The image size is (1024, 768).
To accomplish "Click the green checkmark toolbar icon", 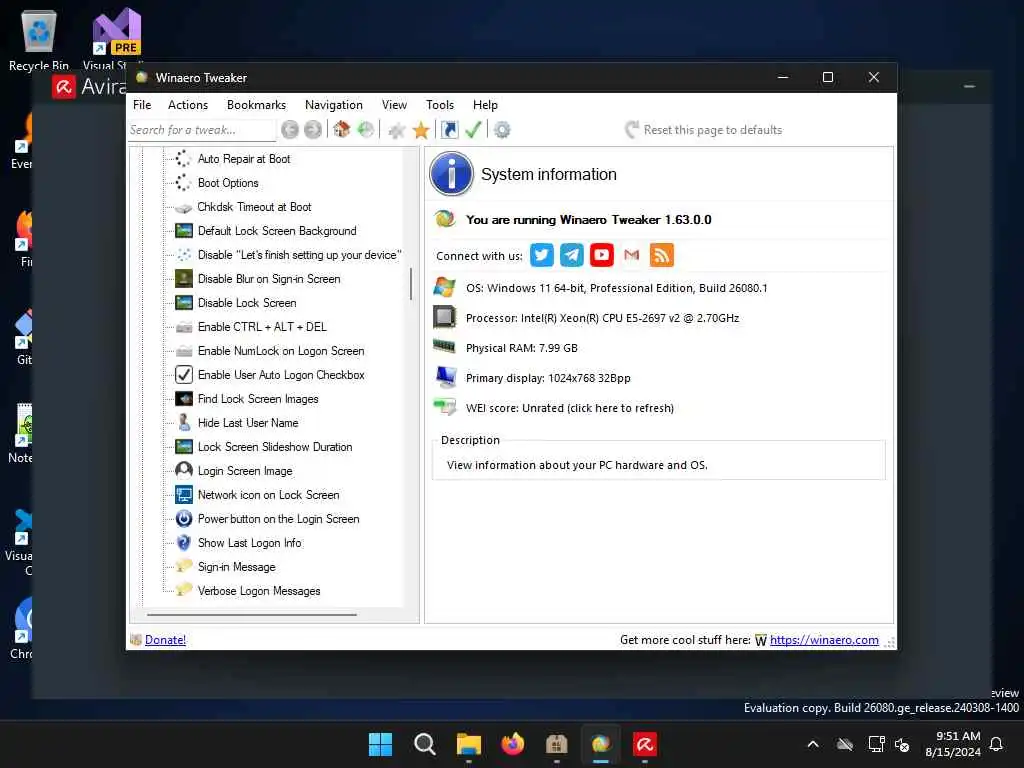I will click(x=473, y=129).
